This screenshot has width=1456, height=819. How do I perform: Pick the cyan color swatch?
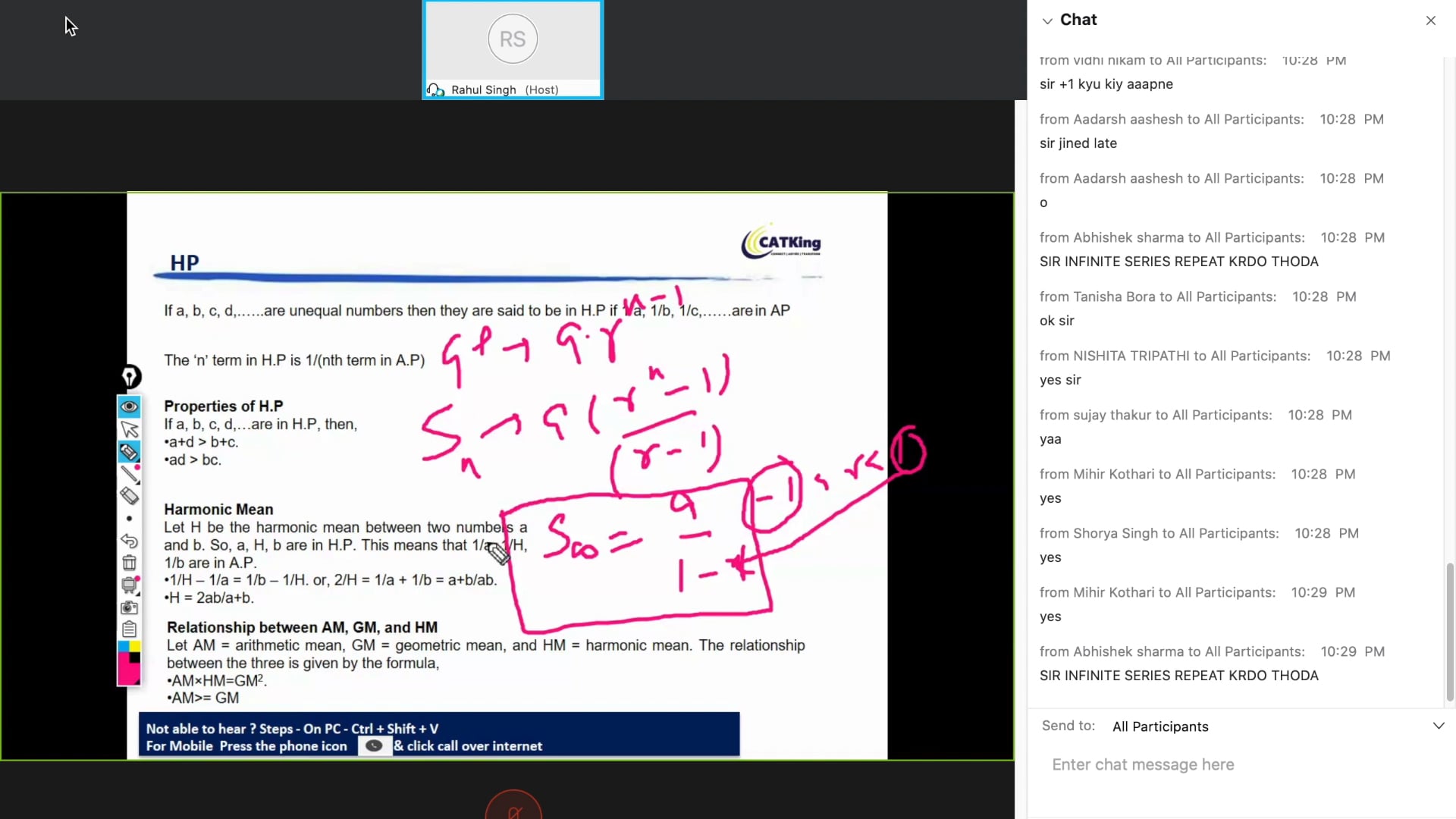(x=124, y=647)
